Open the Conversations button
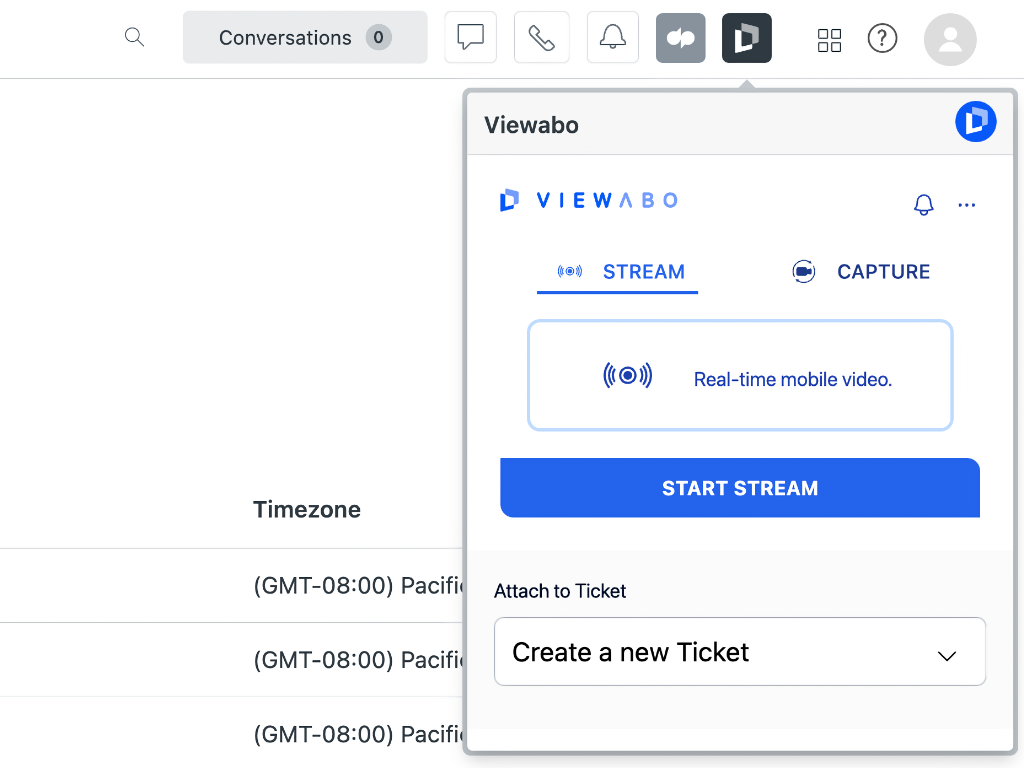Image resolution: width=1024 pixels, height=768 pixels. (304, 38)
